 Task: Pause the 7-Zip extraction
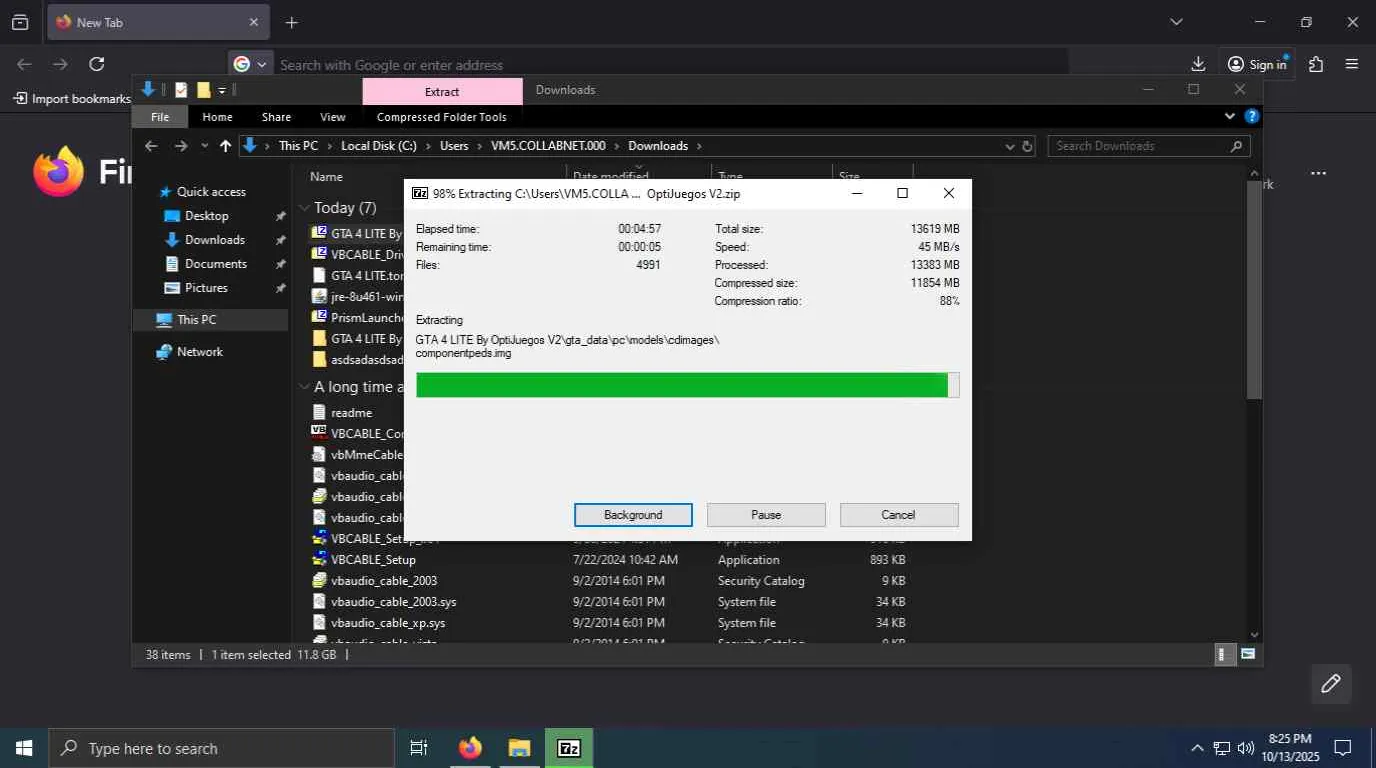coord(766,515)
